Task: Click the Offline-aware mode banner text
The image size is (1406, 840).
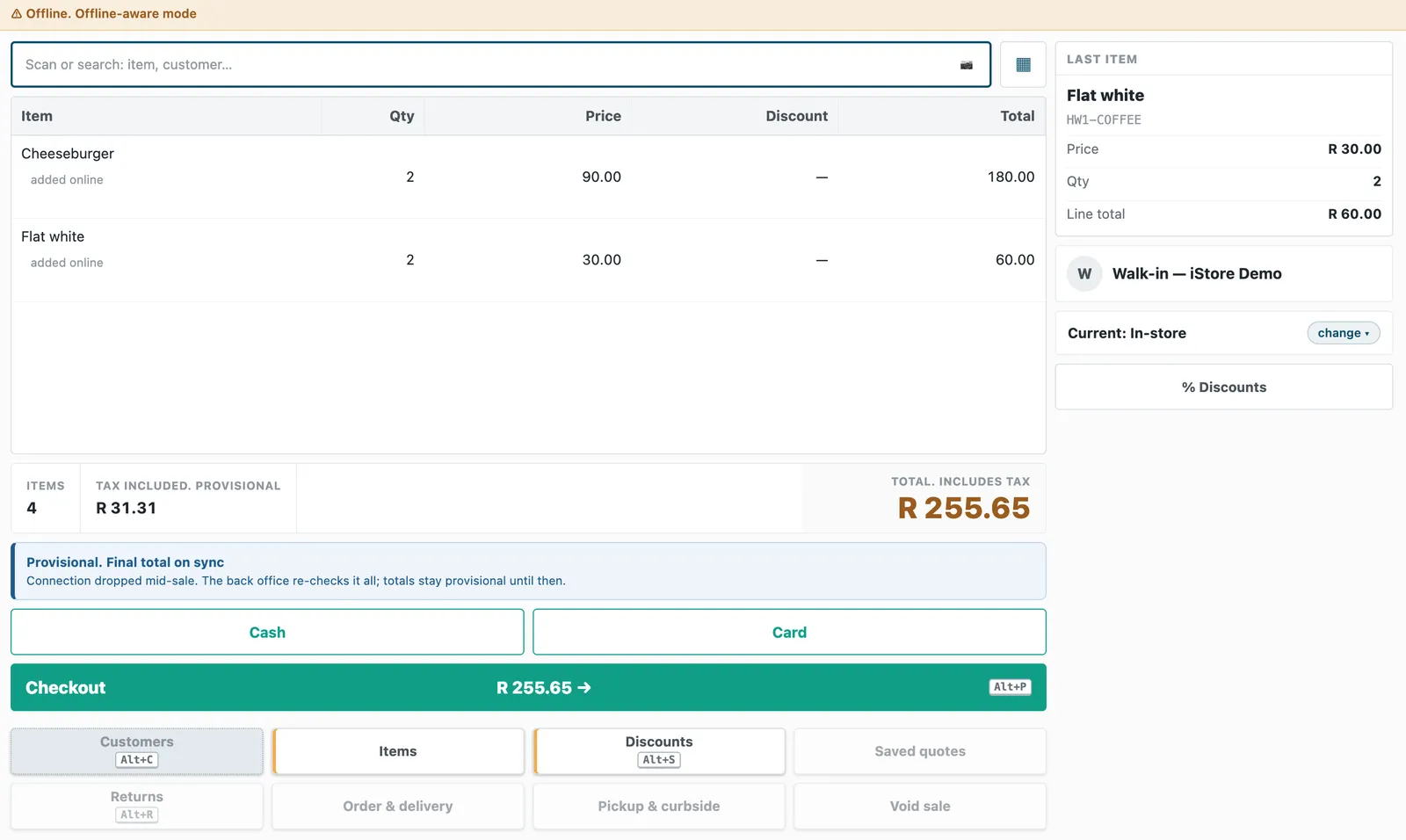Action: [135, 14]
